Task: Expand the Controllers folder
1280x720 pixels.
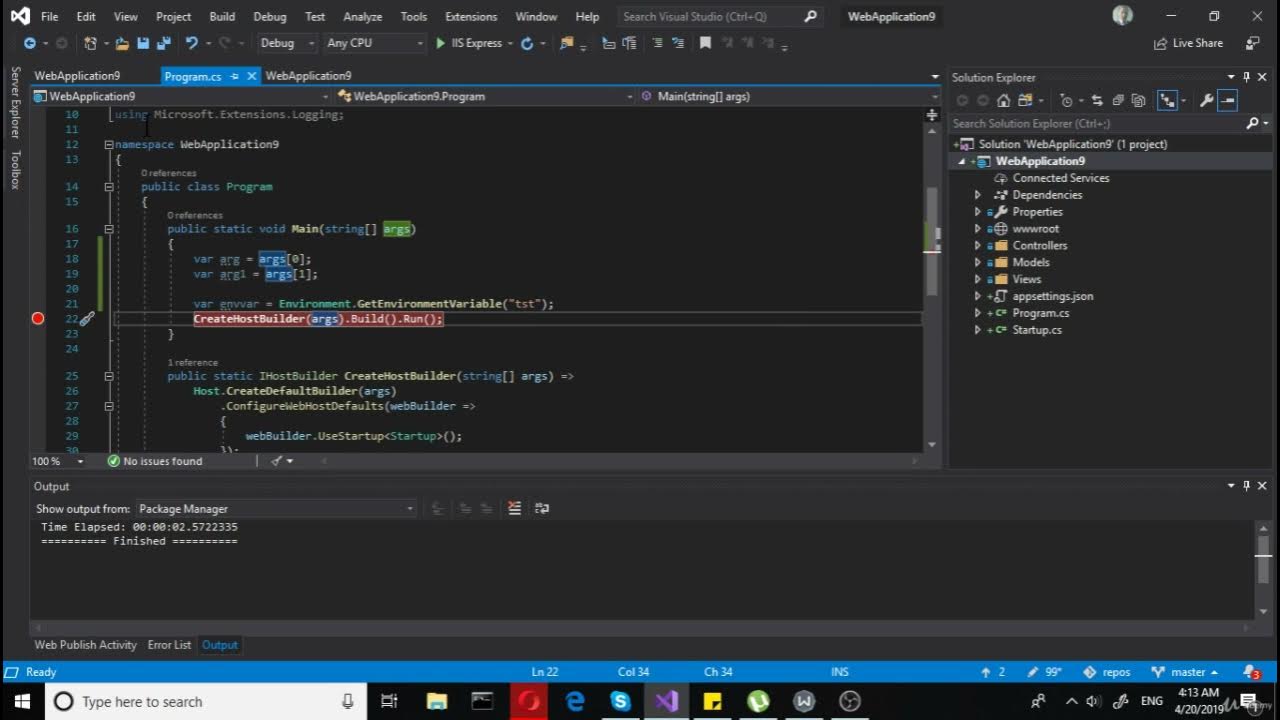Action: coord(978,246)
